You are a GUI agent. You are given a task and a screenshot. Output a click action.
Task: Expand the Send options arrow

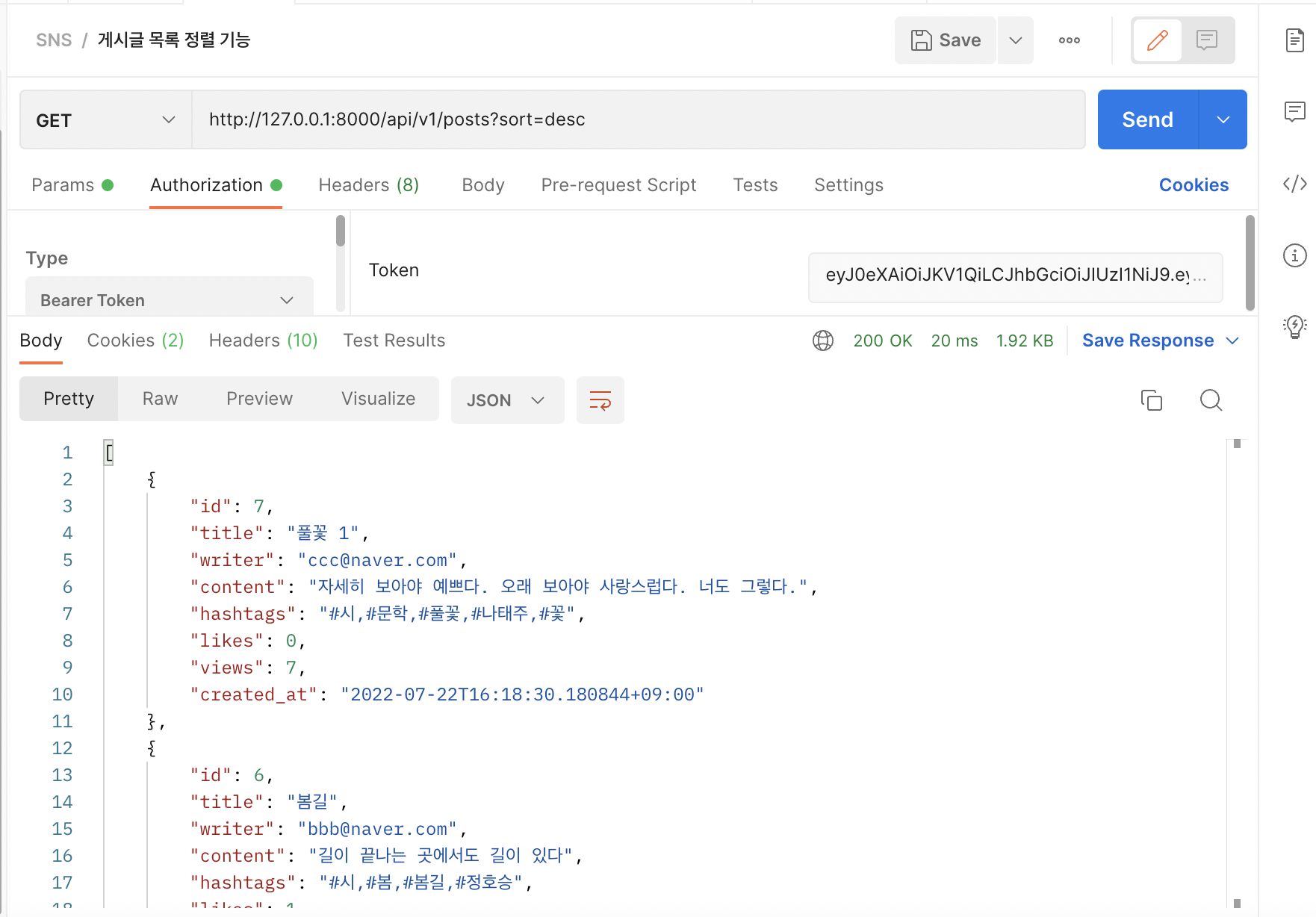coord(1223,119)
